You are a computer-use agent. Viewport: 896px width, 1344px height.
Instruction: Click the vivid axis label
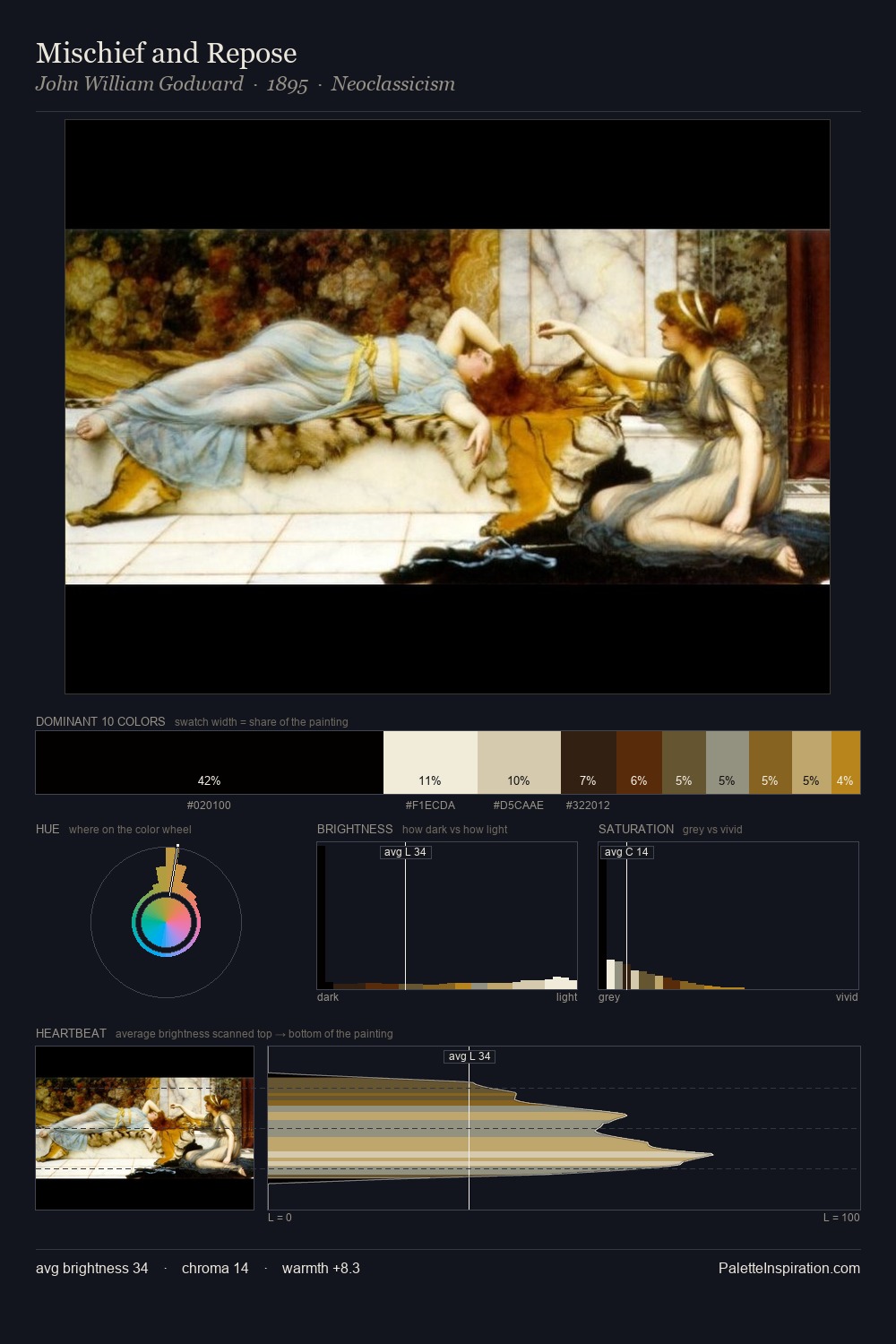coord(847,997)
